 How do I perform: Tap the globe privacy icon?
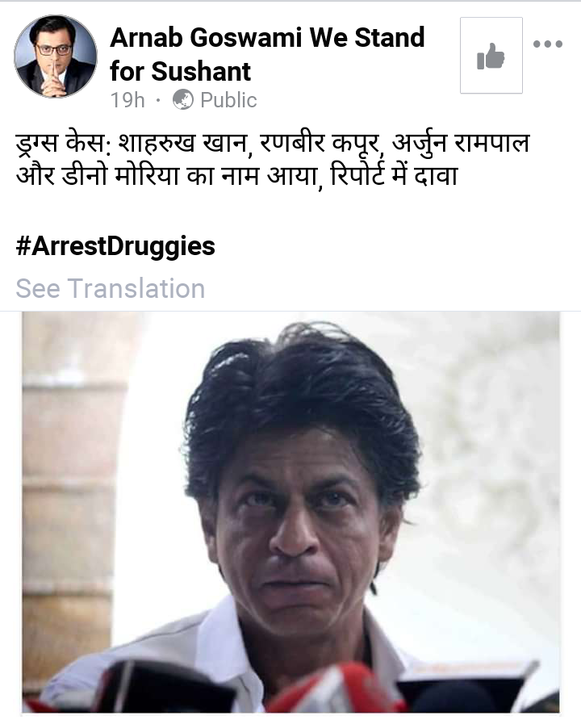click(x=183, y=100)
